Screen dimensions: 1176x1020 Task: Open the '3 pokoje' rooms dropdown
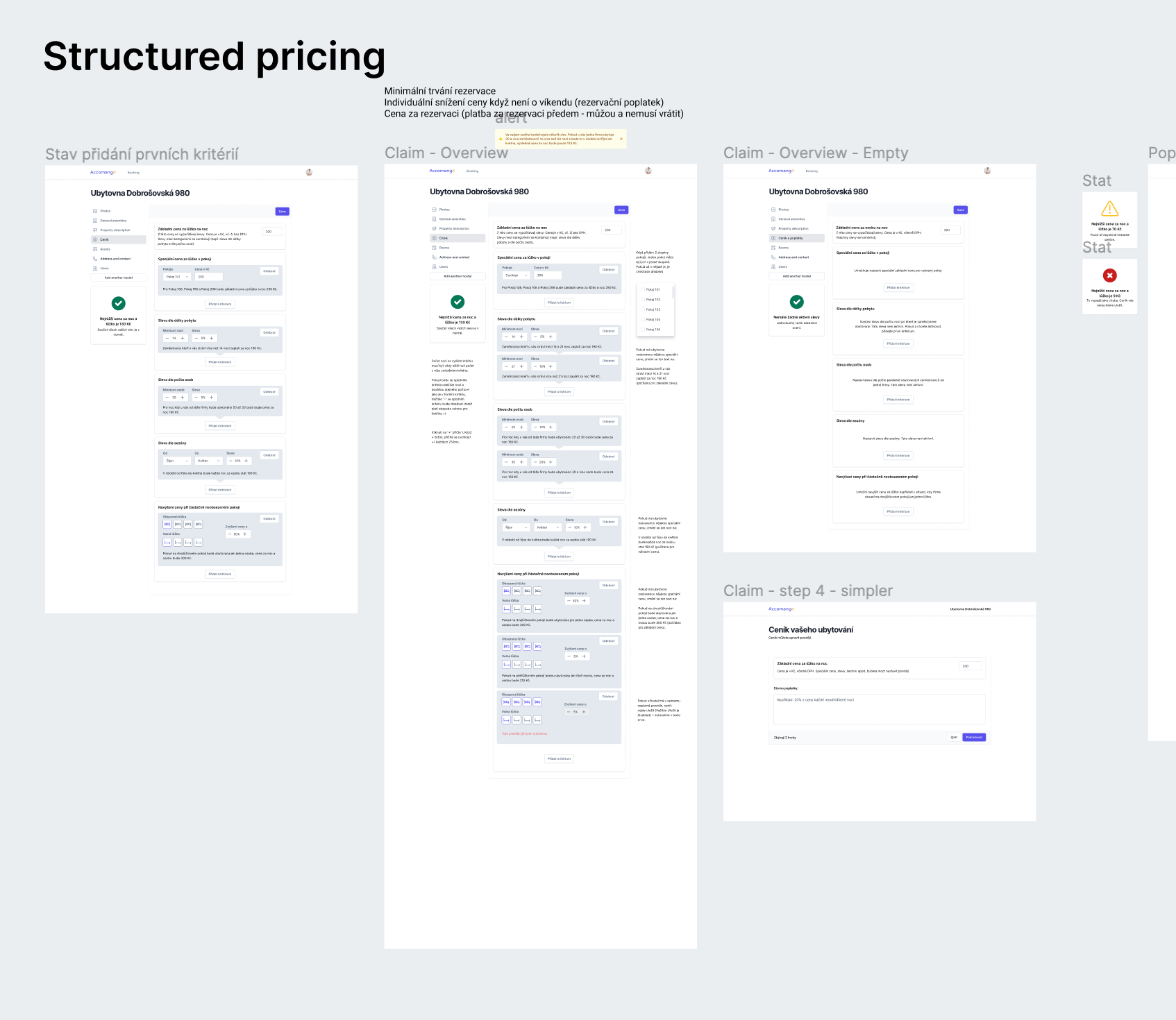(516, 275)
